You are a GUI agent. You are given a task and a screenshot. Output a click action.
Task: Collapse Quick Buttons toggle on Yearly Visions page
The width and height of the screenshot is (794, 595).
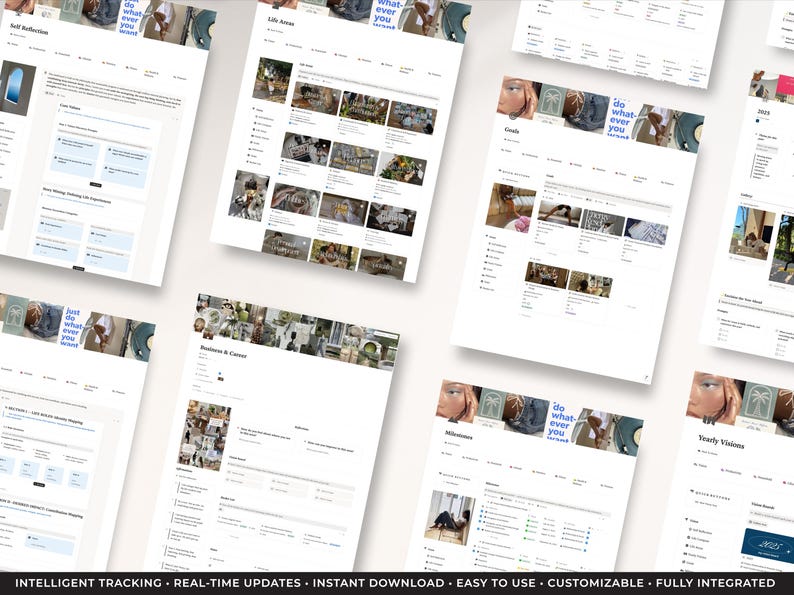[710, 494]
